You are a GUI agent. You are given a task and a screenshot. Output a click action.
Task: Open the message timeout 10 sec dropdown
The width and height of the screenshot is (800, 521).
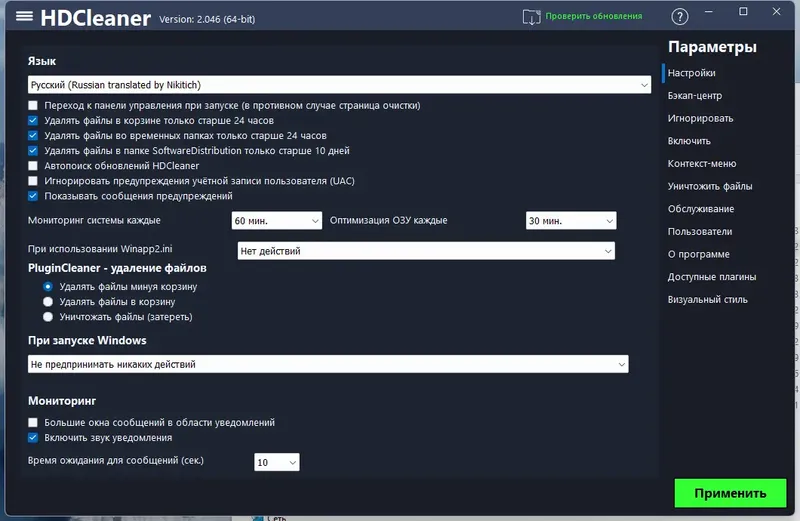click(277, 462)
